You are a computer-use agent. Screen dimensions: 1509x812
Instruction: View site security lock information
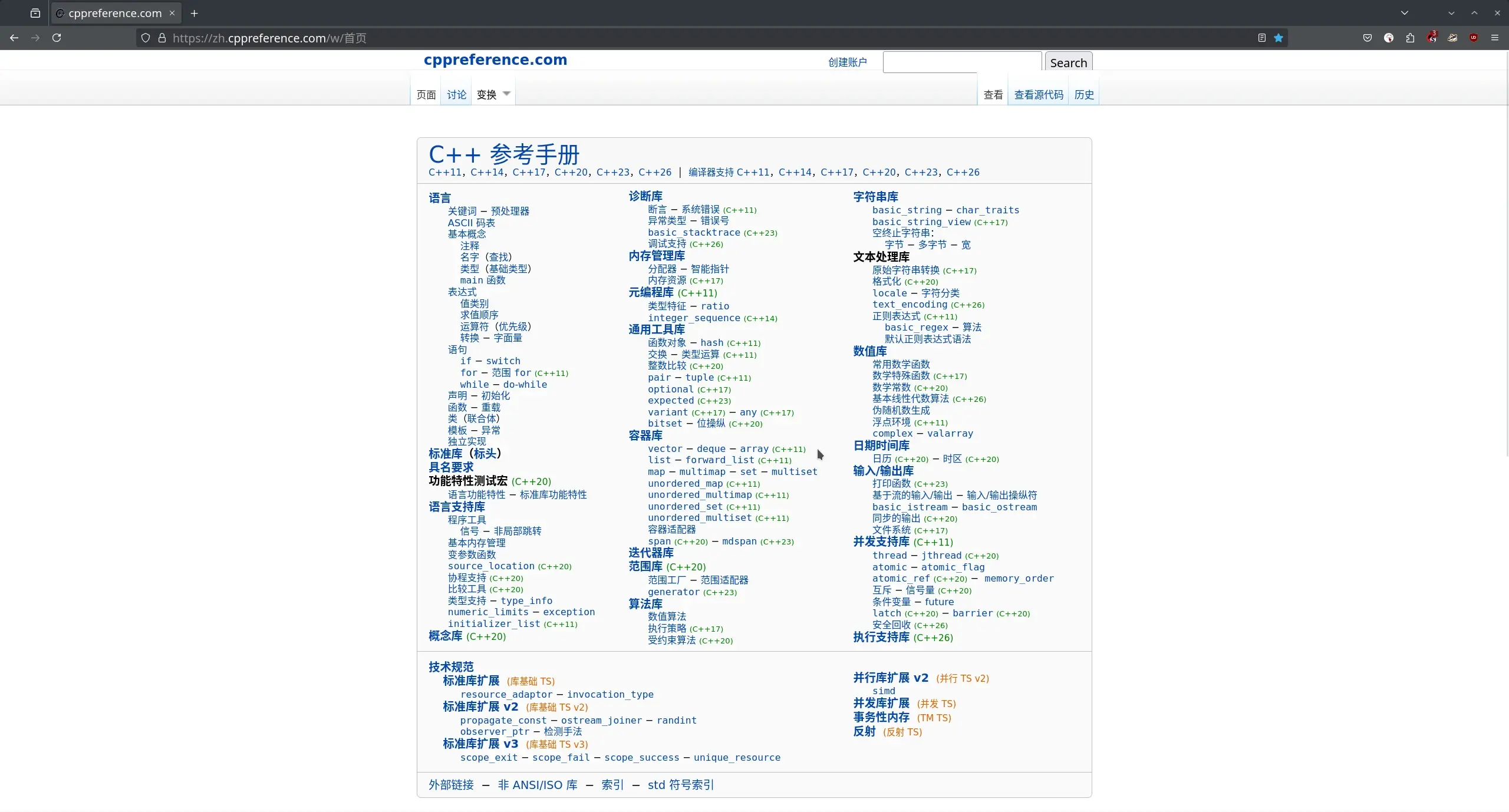[x=162, y=38]
